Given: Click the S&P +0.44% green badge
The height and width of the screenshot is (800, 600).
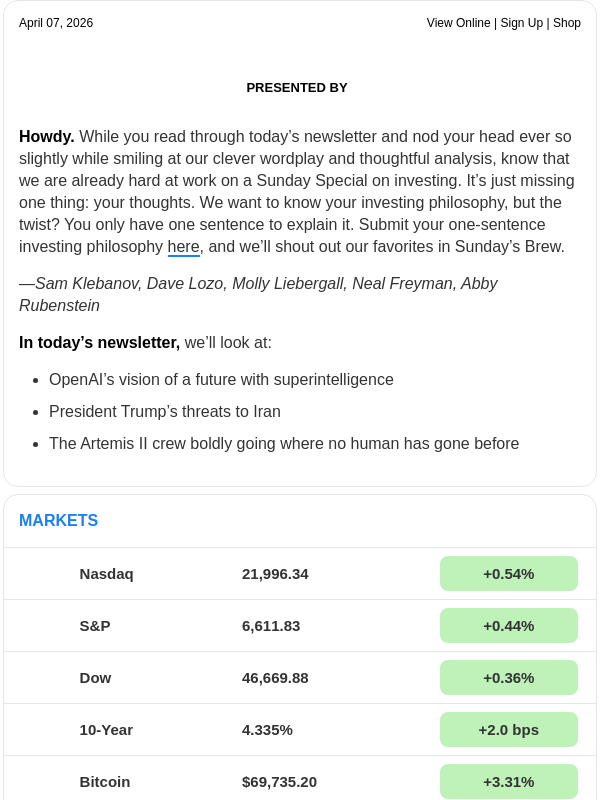Looking at the screenshot, I should click(x=508, y=626).
